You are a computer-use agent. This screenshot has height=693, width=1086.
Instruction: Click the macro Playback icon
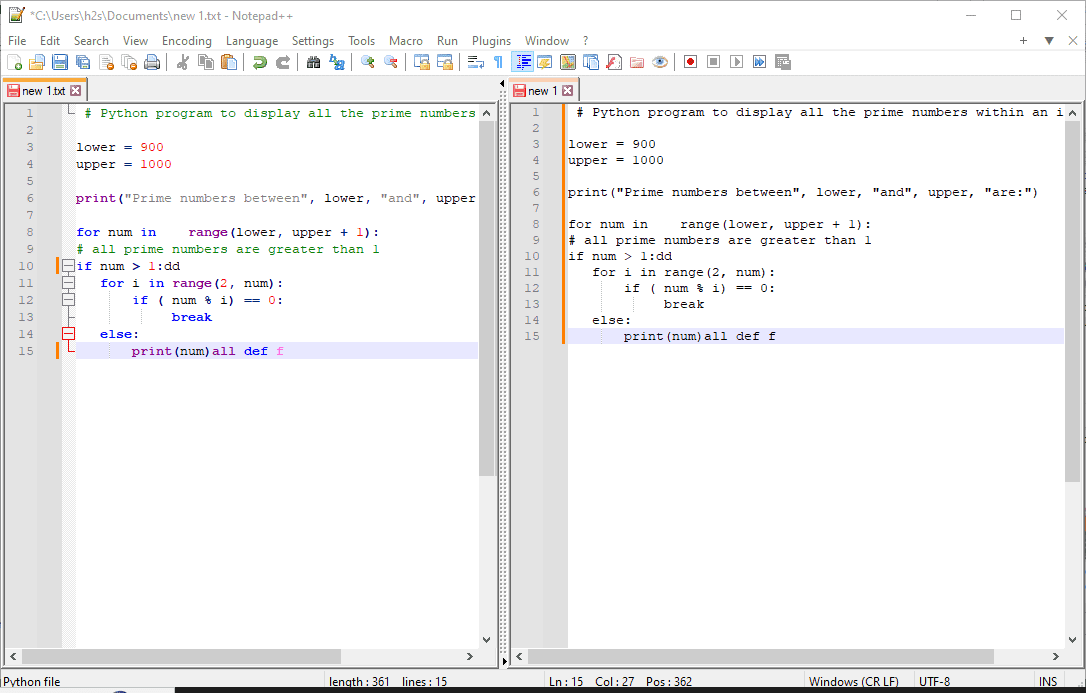736,62
